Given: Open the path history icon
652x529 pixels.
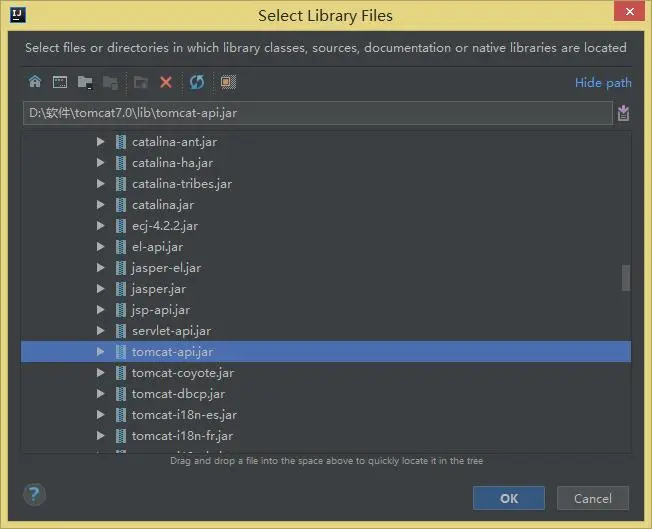Looking at the screenshot, I should coord(623,113).
